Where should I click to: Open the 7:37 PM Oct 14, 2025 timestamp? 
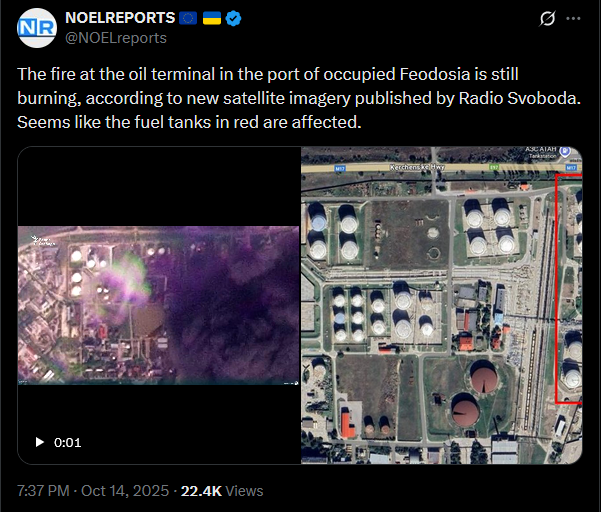click(93, 491)
